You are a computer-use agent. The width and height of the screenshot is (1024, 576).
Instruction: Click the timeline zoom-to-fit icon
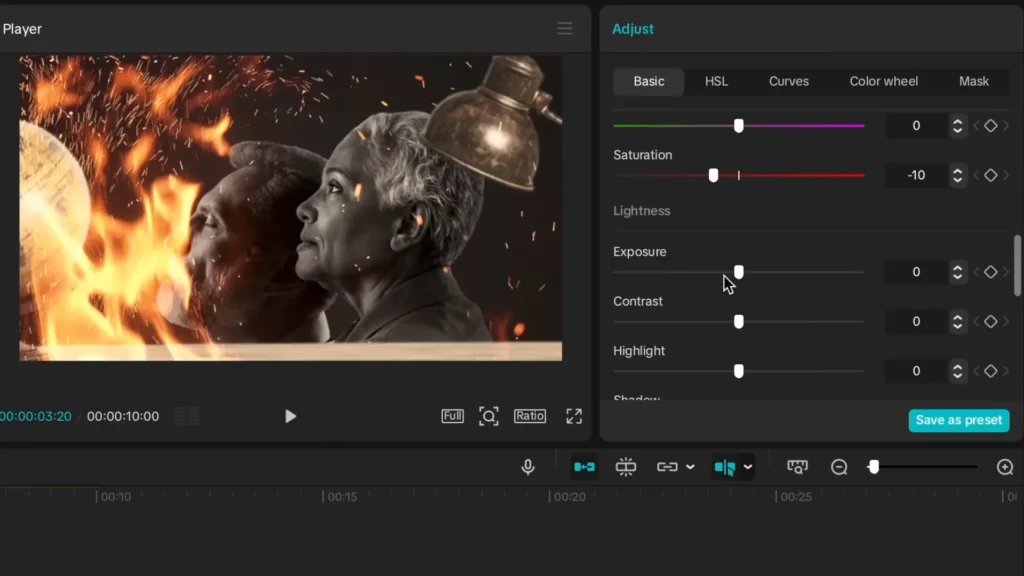pyautogui.click(x=797, y=467)
